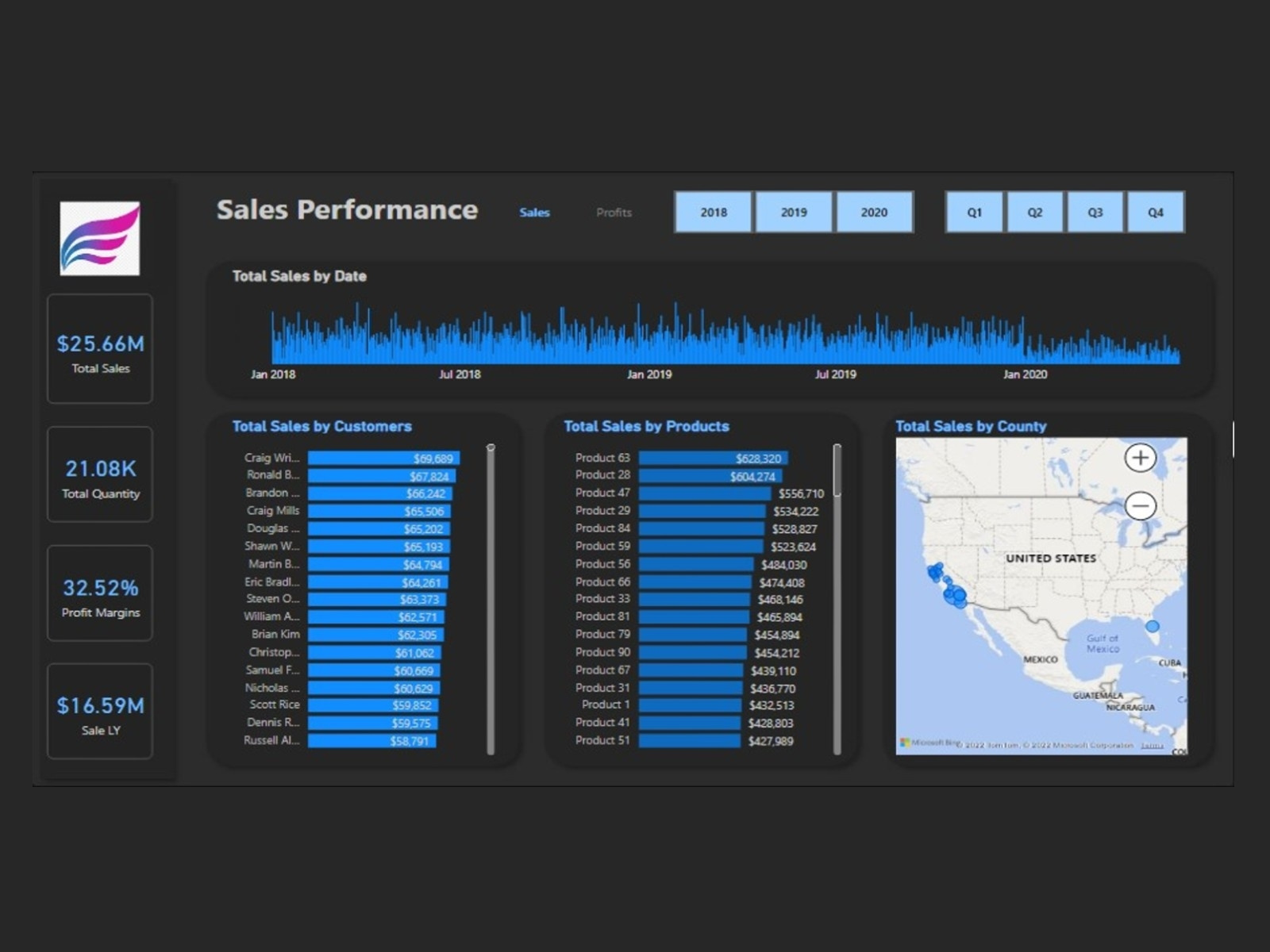This screenshot has width=1270, height=952.
Task: Click the Total Sales KPI card showing $25.66M
Action: point(99,349)
